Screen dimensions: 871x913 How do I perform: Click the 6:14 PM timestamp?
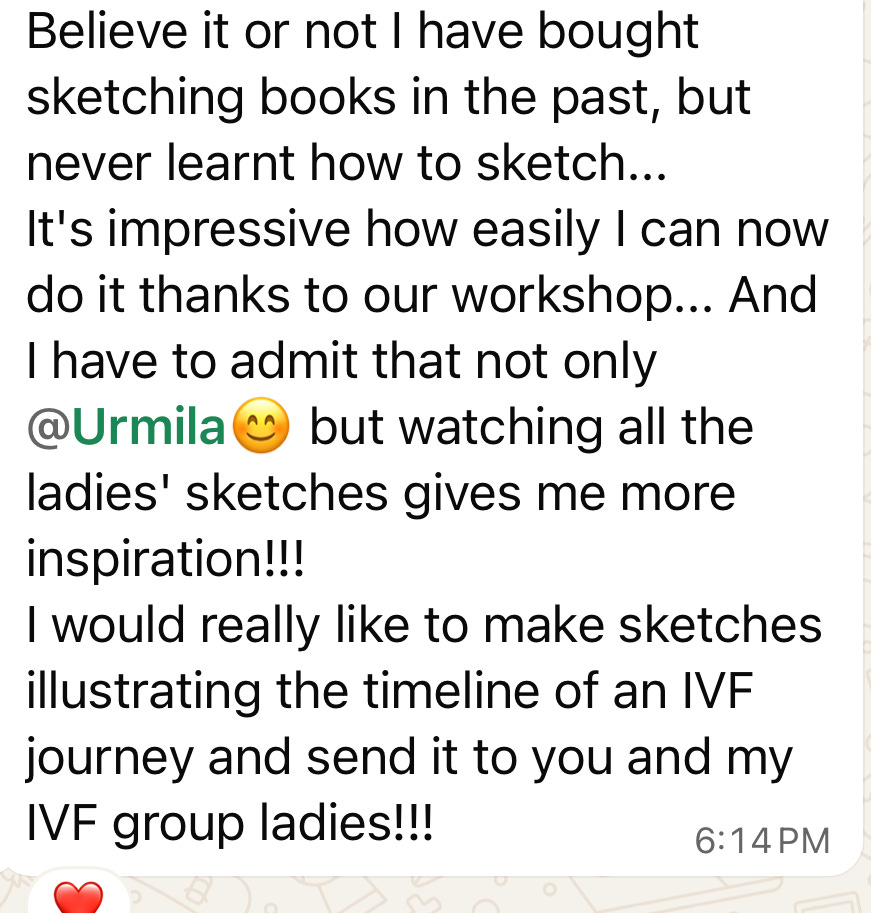coord(762,841)
